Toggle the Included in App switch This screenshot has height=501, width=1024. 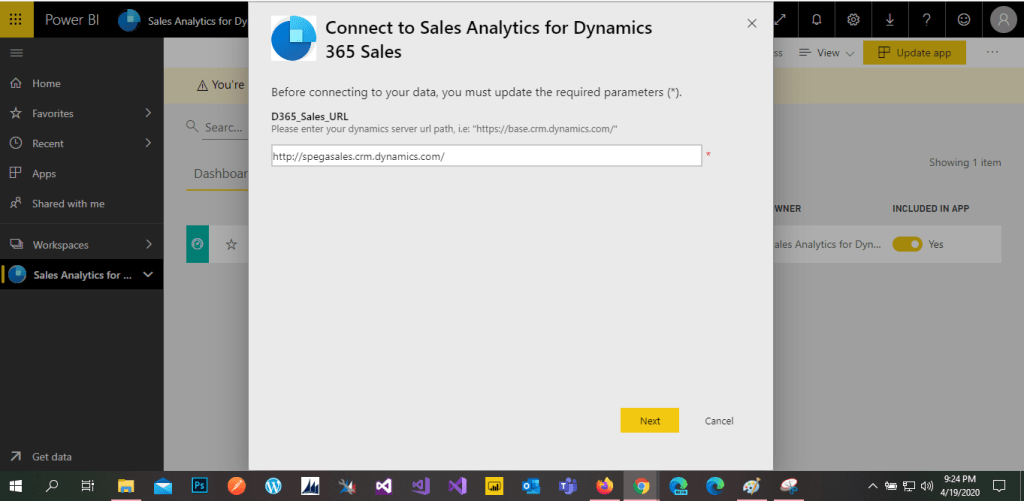907,244
